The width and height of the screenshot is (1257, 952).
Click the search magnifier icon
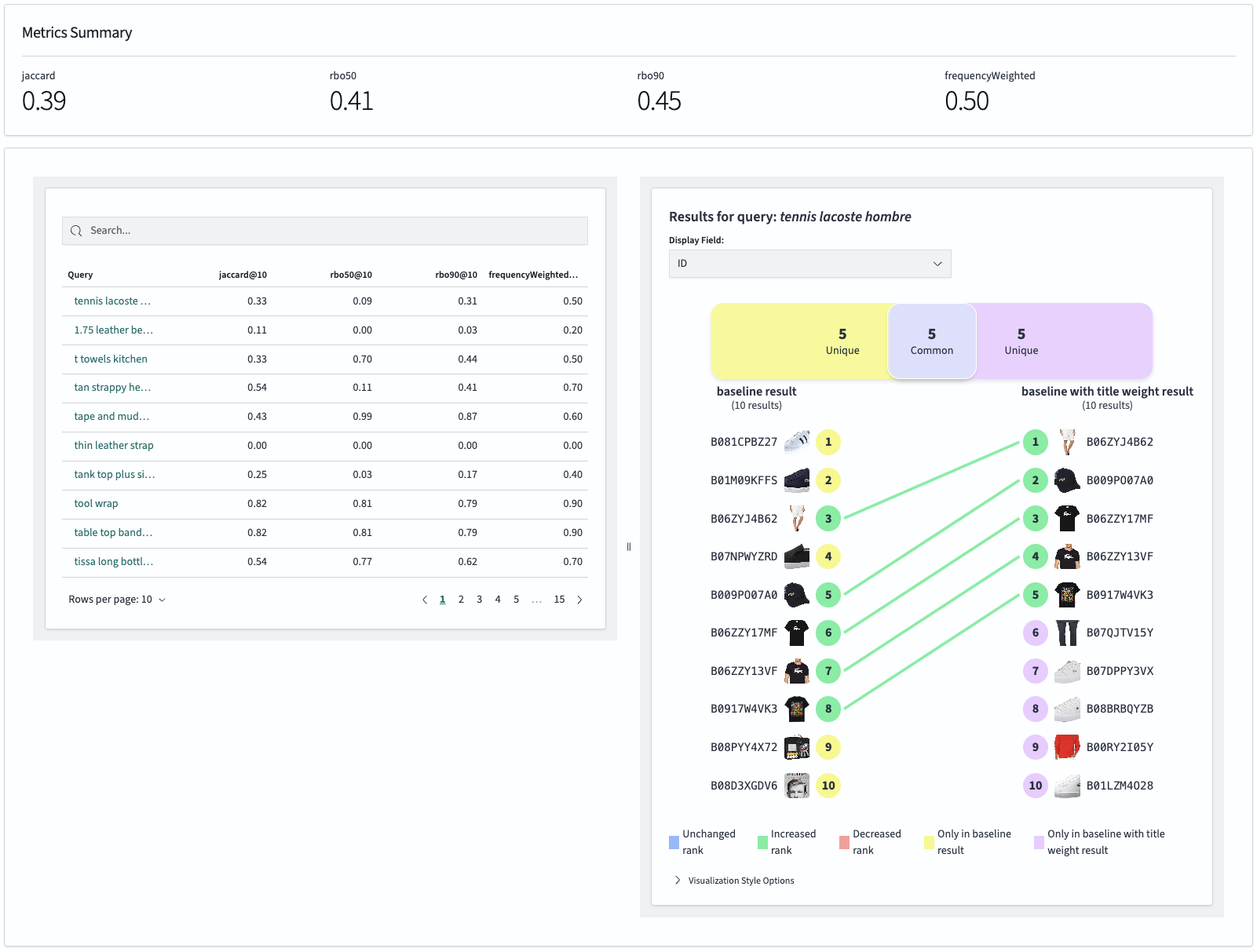coord(76,231)
